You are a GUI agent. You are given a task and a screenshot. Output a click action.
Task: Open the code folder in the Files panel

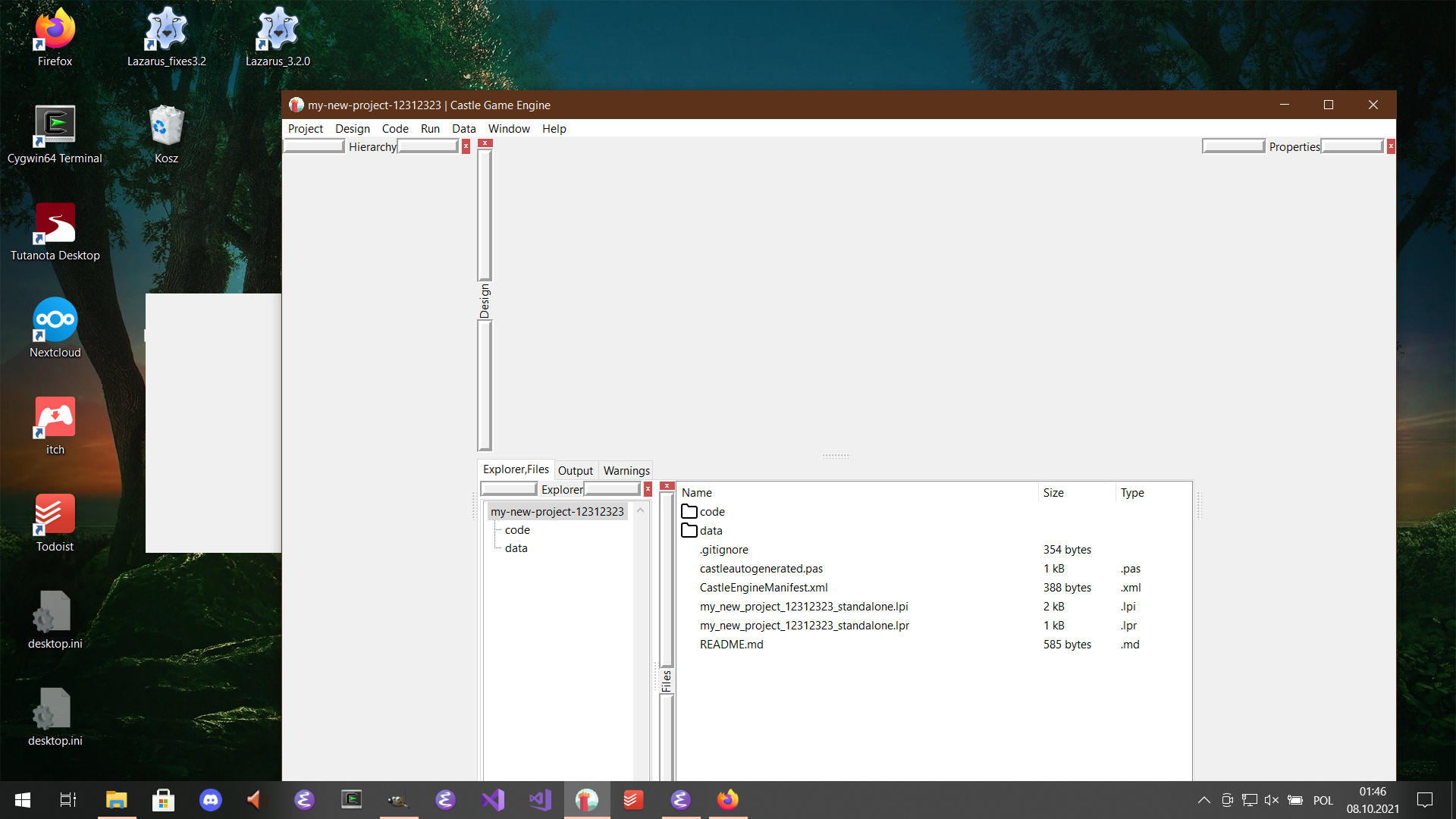pos(712,511)
